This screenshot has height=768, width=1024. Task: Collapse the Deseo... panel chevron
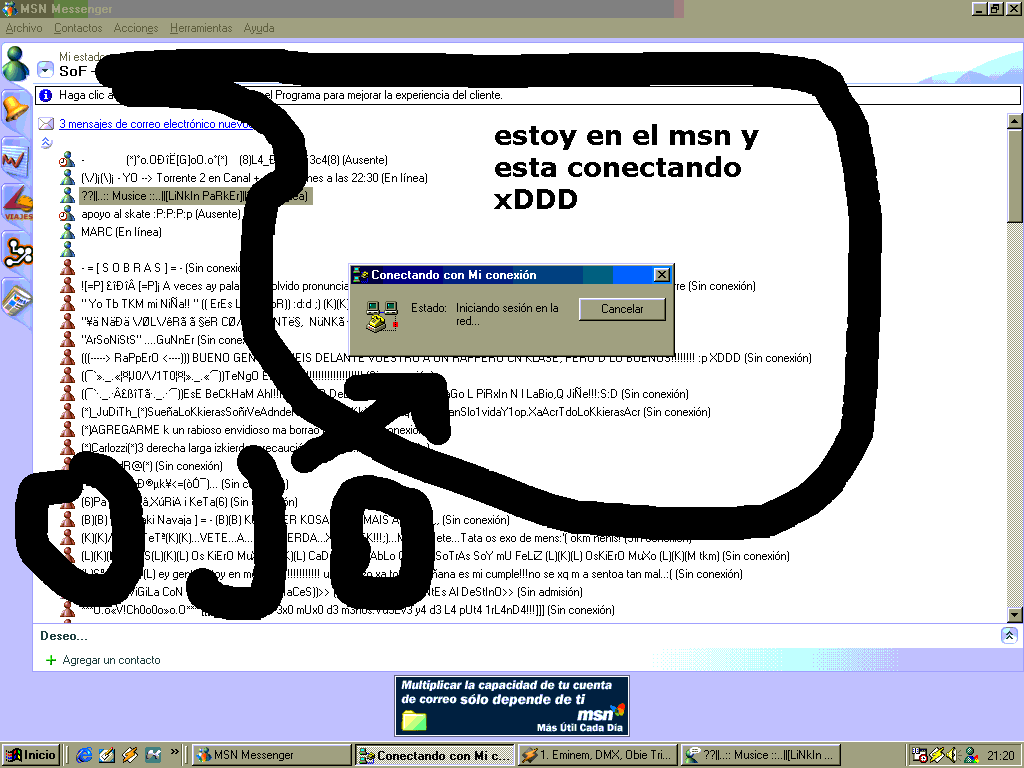1009,635
